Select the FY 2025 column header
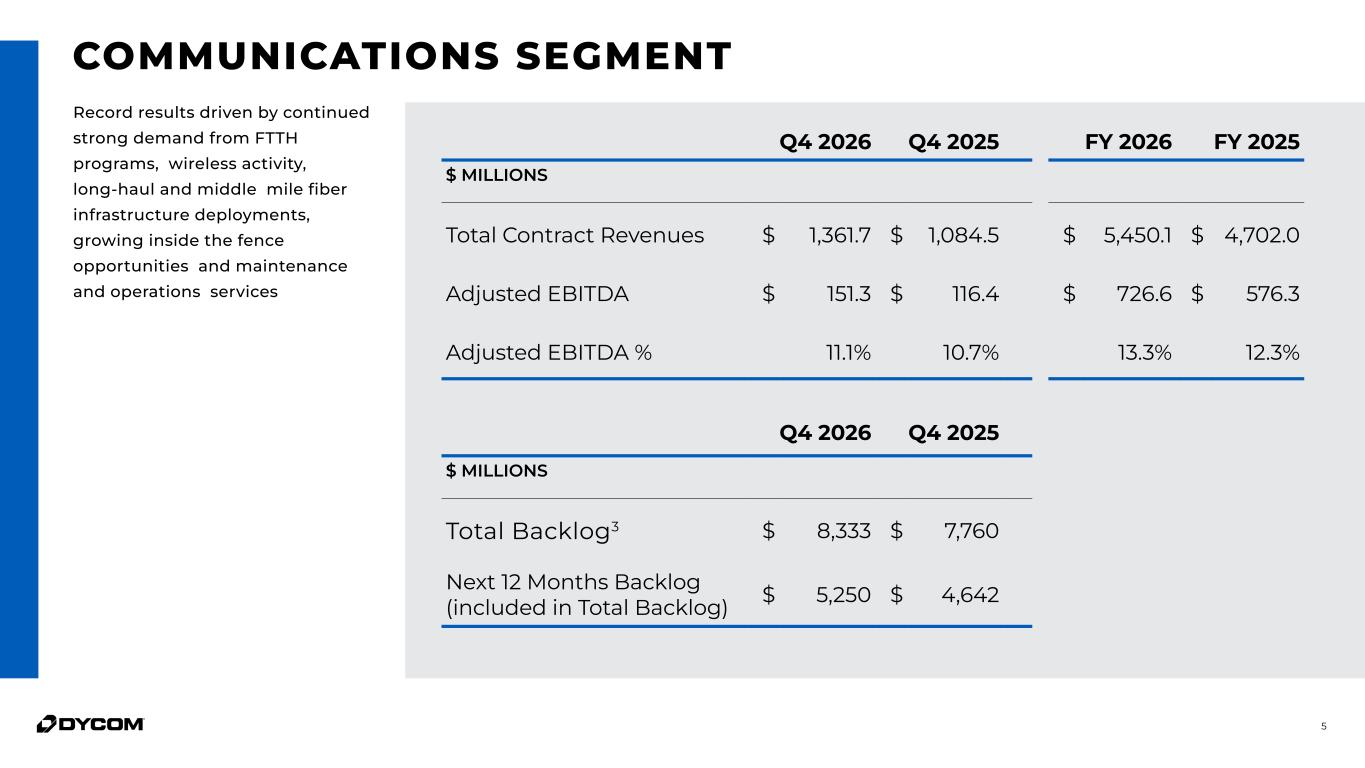 tap(1256, 142)
